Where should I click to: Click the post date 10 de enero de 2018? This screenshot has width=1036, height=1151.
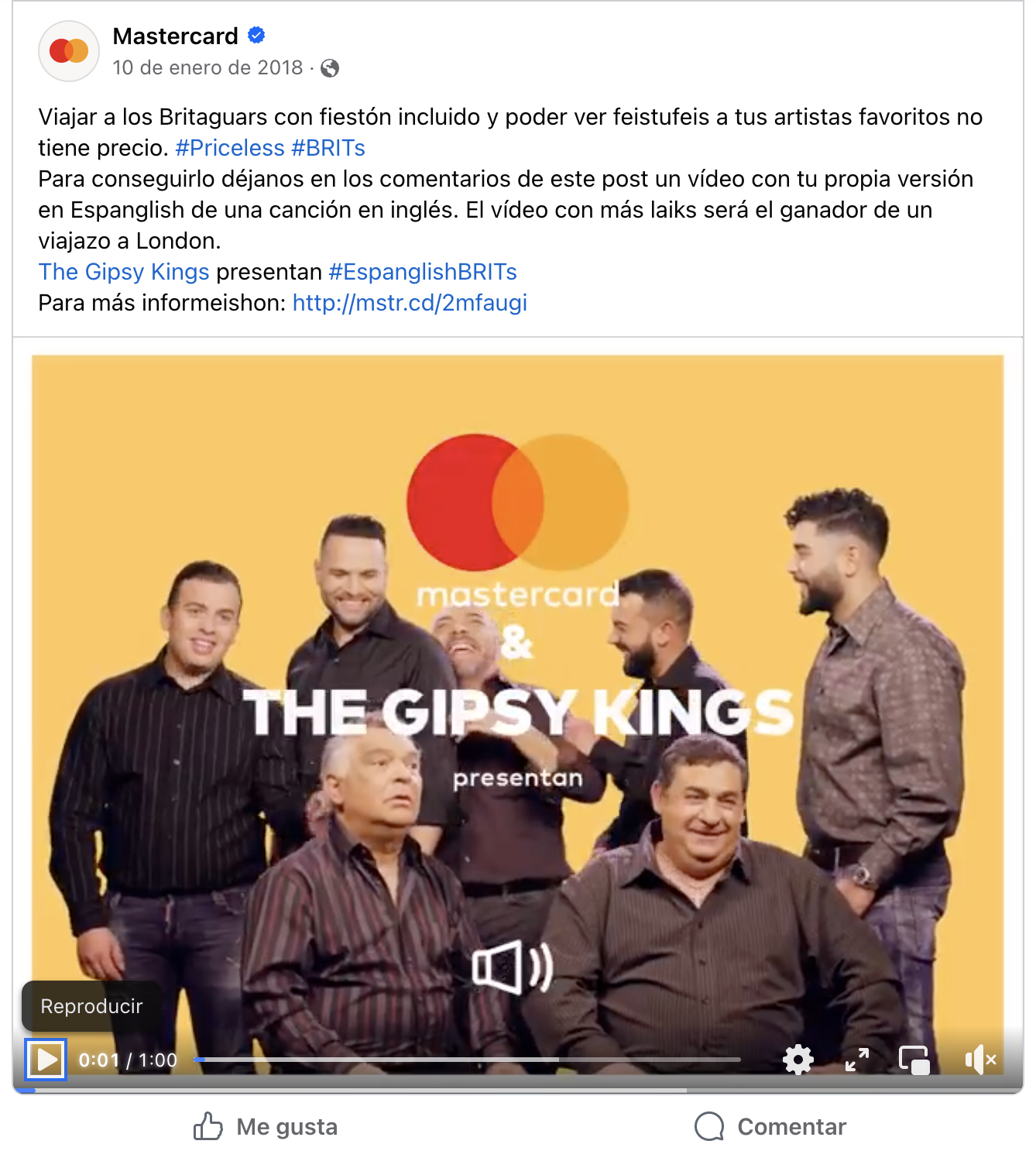[208, 68]
